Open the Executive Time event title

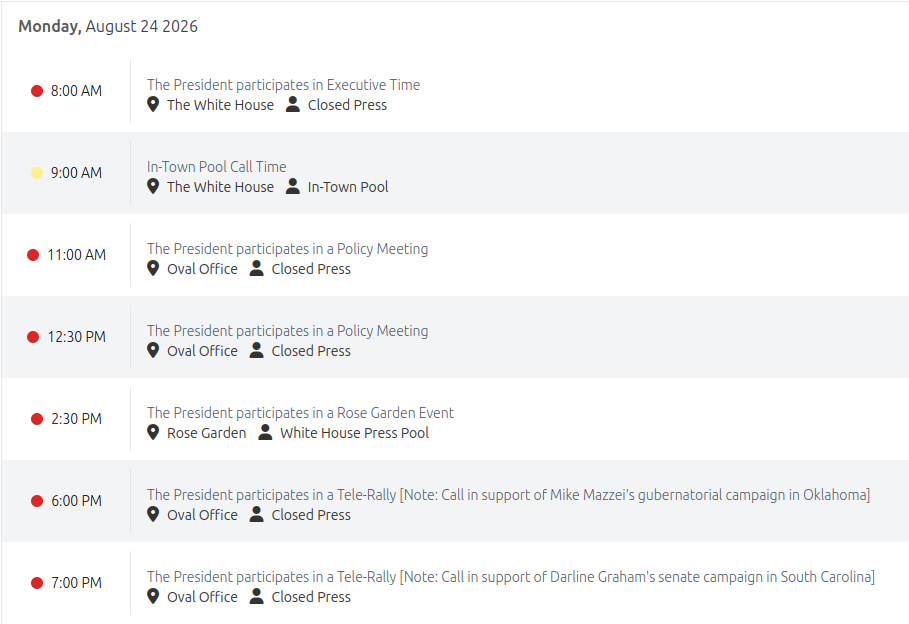[283, 85]
